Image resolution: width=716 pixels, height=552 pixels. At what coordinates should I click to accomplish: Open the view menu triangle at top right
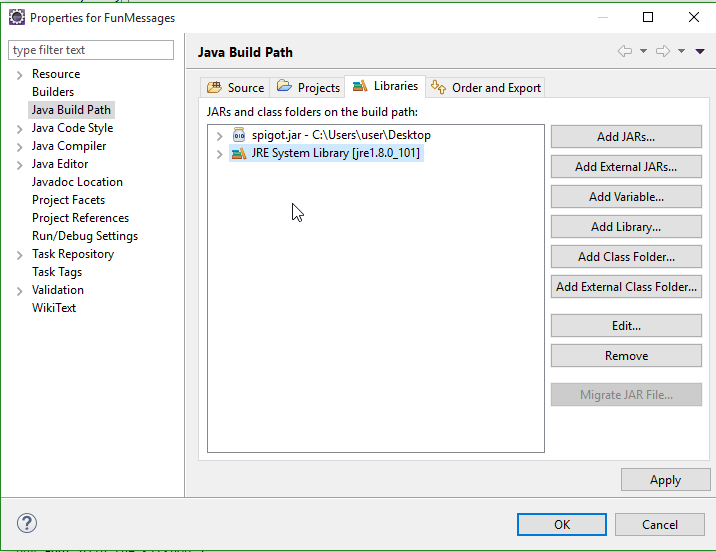coord(700,51)
